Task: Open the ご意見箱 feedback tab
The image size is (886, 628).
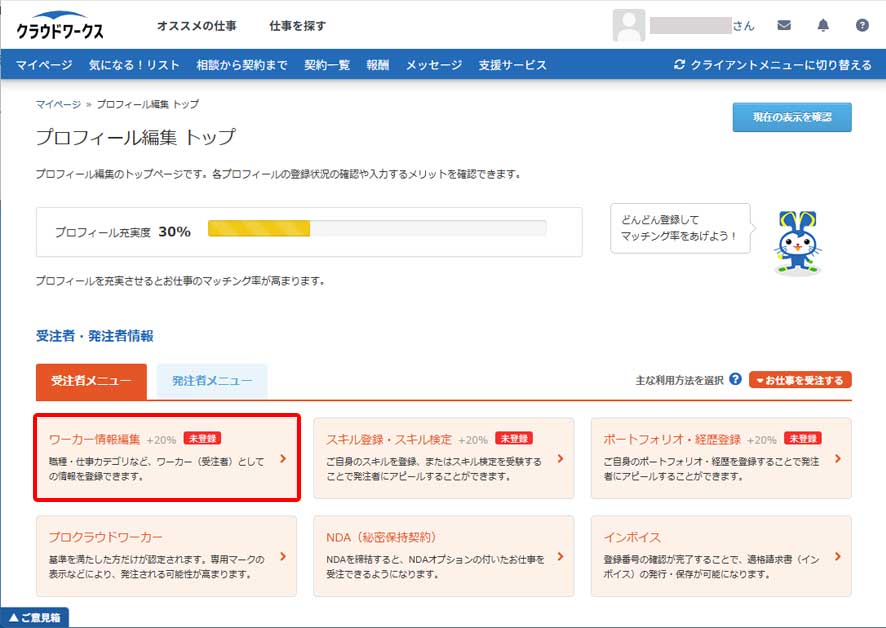Action: point(35,618)
